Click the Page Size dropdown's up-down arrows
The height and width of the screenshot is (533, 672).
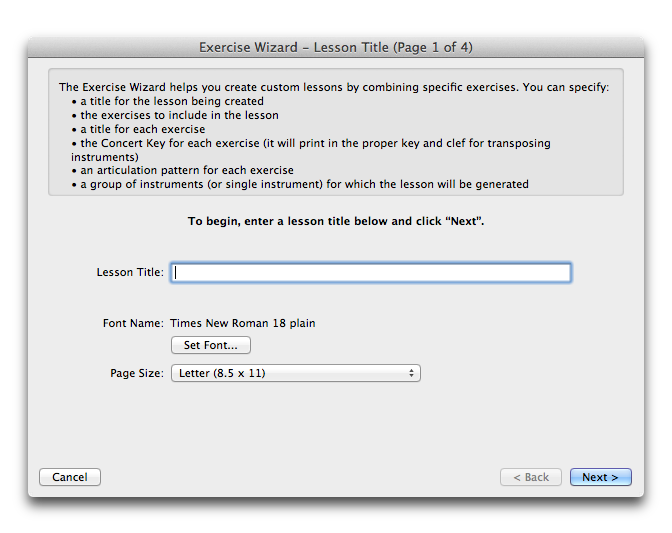click(x=411, y=373)
